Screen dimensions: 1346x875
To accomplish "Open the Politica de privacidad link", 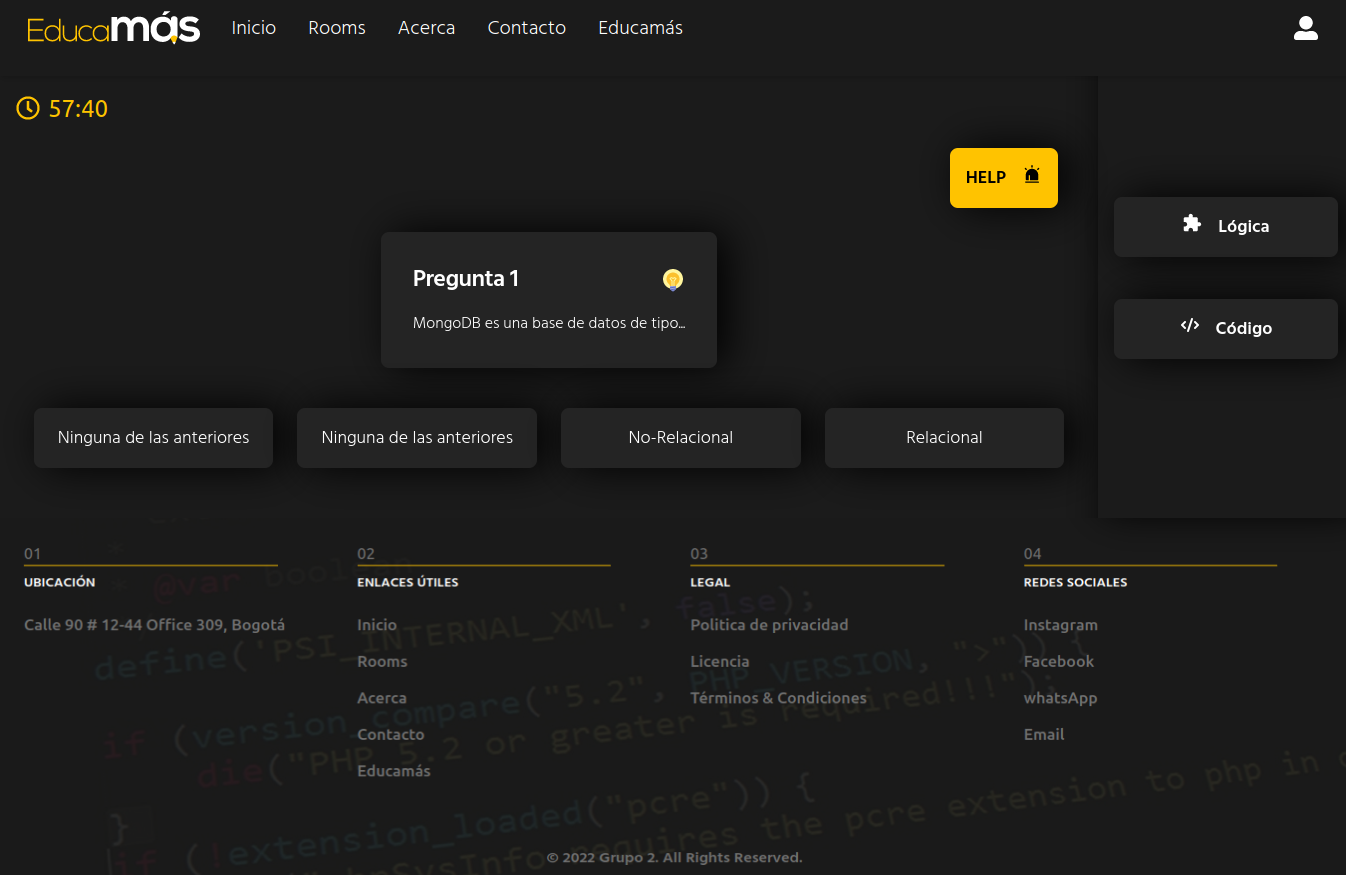I will coord(769,624).
